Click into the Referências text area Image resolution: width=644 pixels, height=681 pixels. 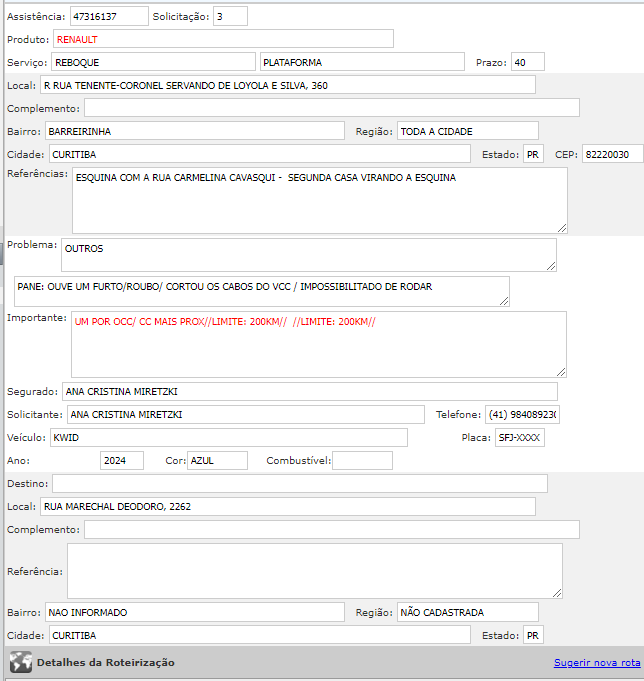(x=320, y=201)
